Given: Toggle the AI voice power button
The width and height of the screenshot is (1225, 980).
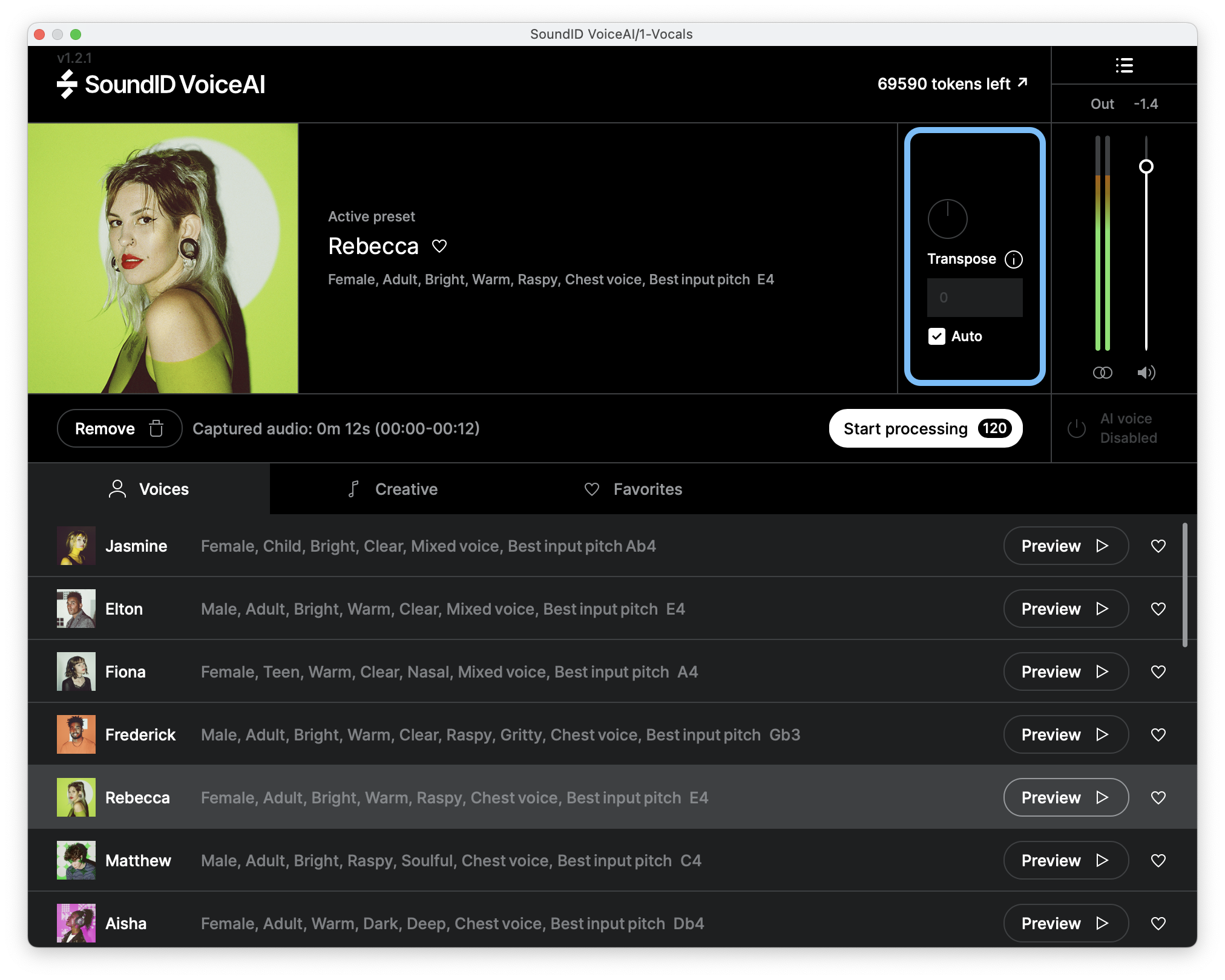Looking at the screenshot, I should coord(1077,428).
